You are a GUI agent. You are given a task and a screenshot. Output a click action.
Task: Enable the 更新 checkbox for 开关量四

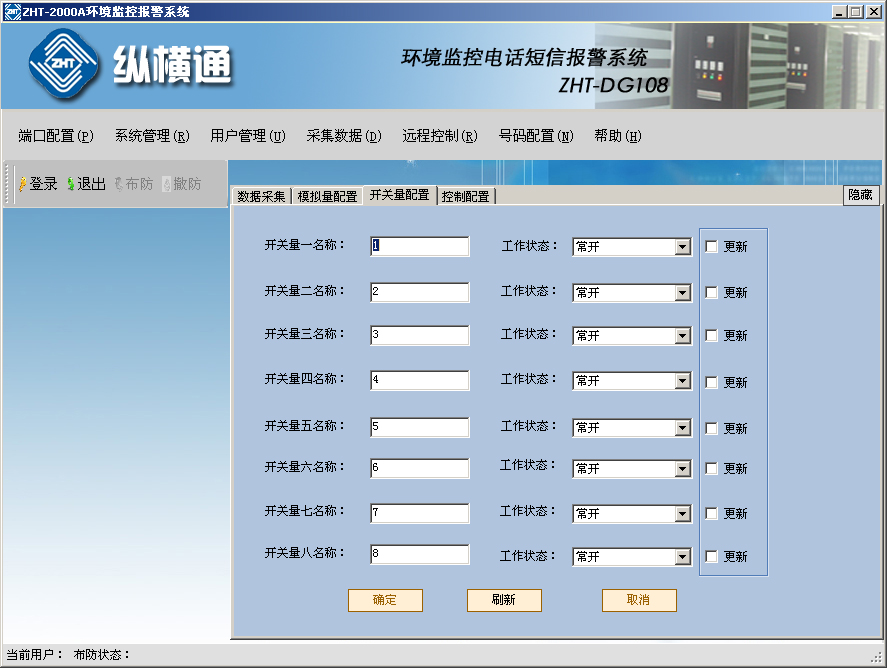coord(712,382)
